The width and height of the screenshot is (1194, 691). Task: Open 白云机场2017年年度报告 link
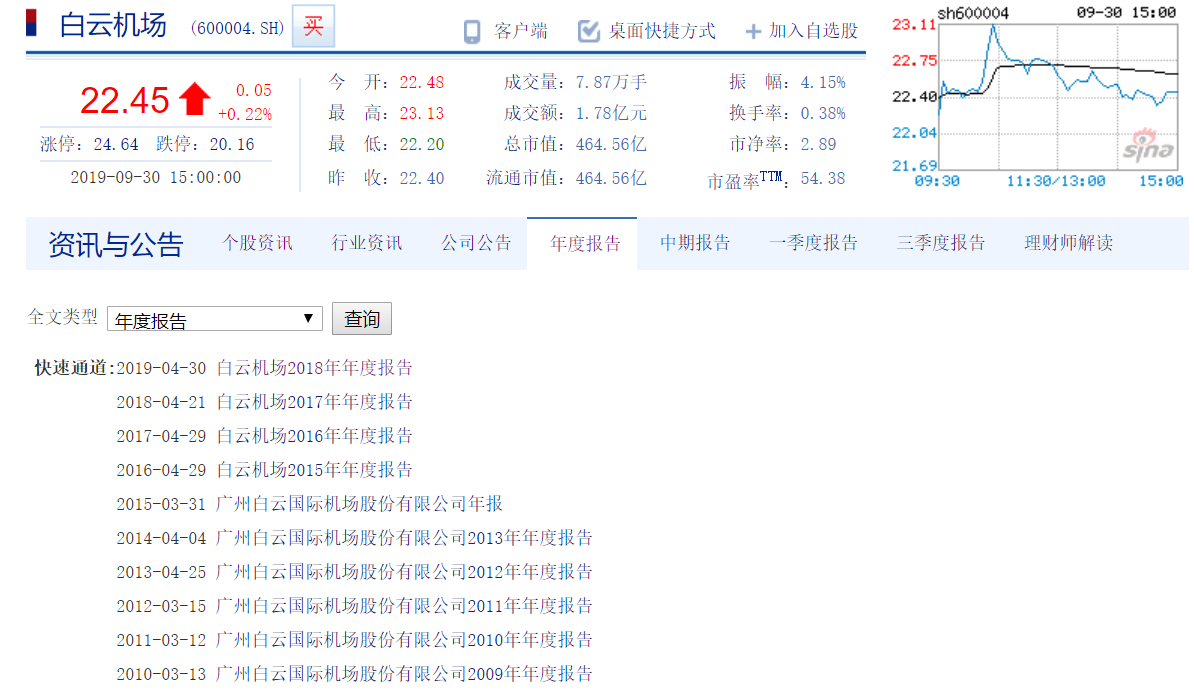coord(314,401)
